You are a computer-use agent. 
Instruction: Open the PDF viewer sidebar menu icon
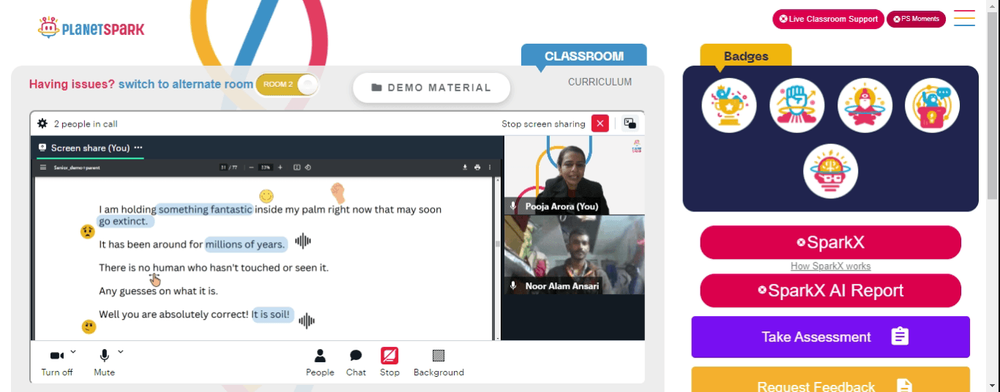pyautogui.click(x=43, y=168)
